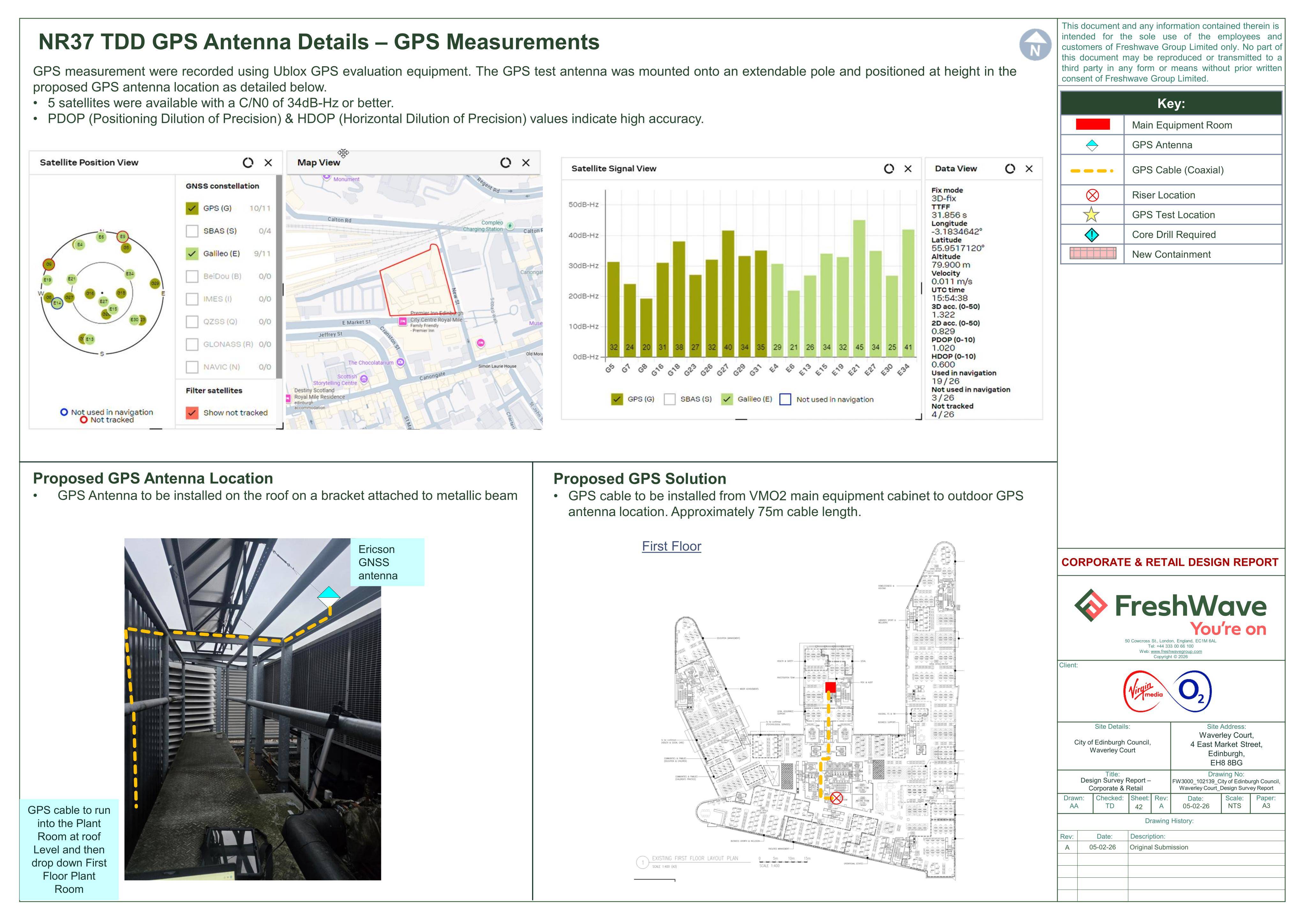Click the Riser Location icon in the key

[x=1092, y=195]
